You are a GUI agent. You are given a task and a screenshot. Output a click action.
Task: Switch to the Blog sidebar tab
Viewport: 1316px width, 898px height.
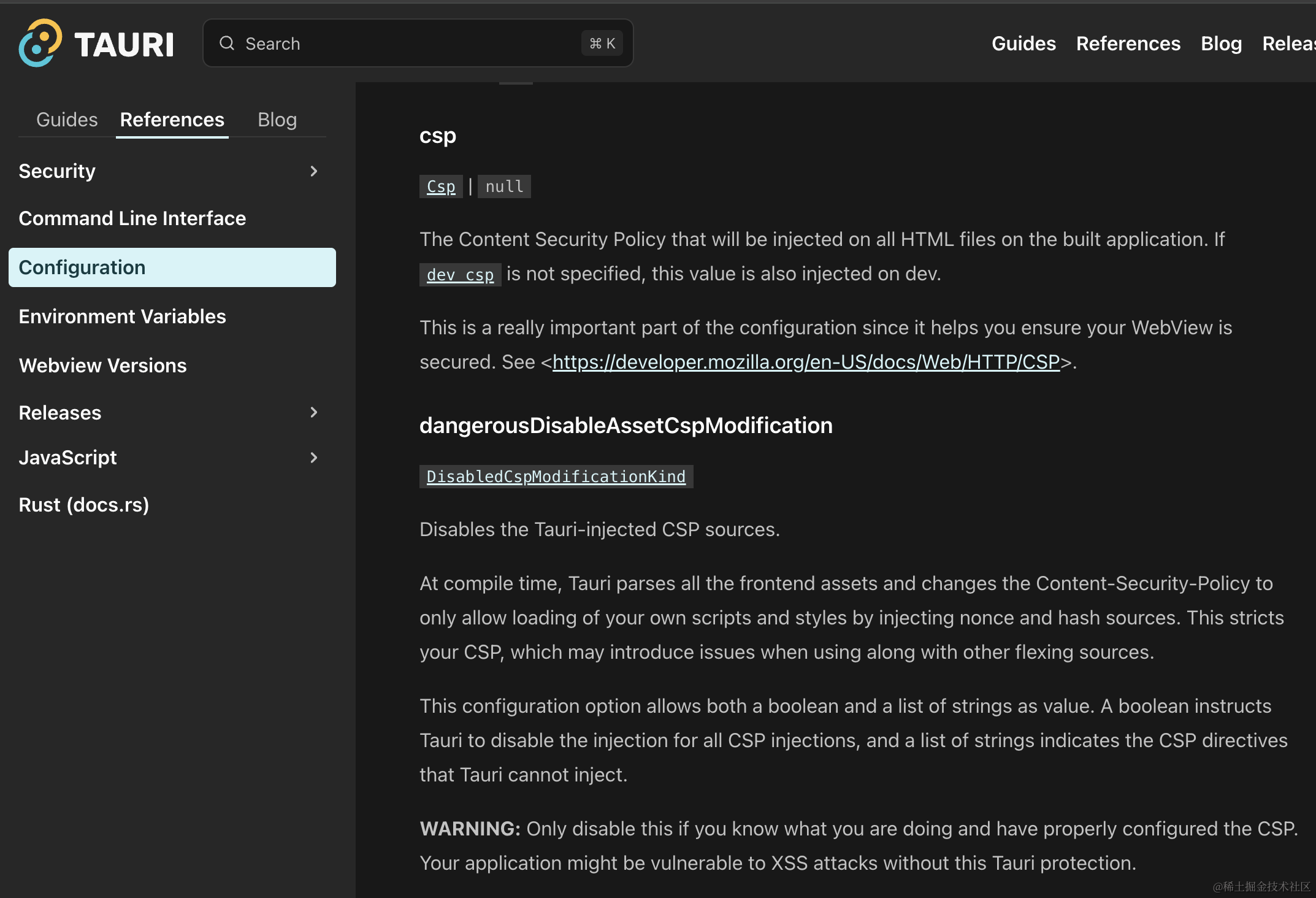277,120
